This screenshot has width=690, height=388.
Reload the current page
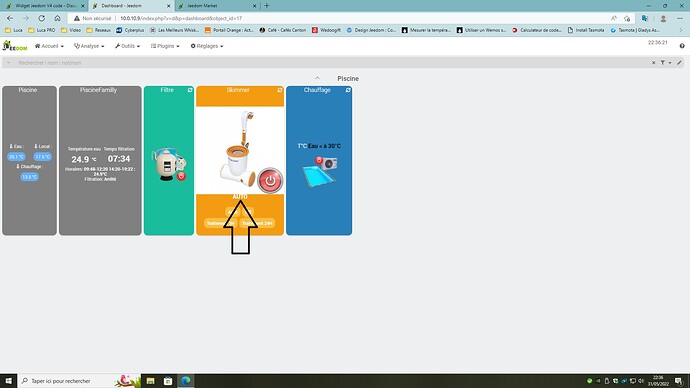[x=41, y=18]
